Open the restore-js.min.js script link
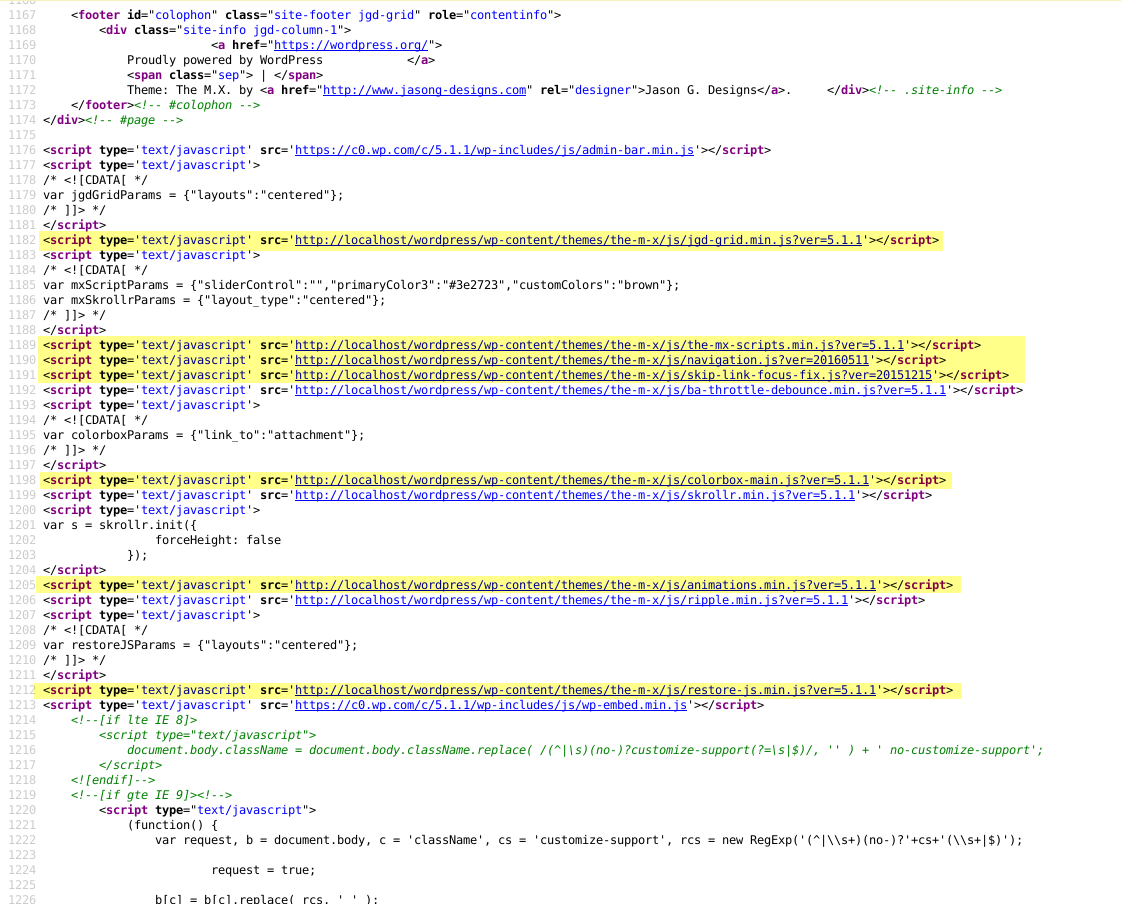 (586, 691)
